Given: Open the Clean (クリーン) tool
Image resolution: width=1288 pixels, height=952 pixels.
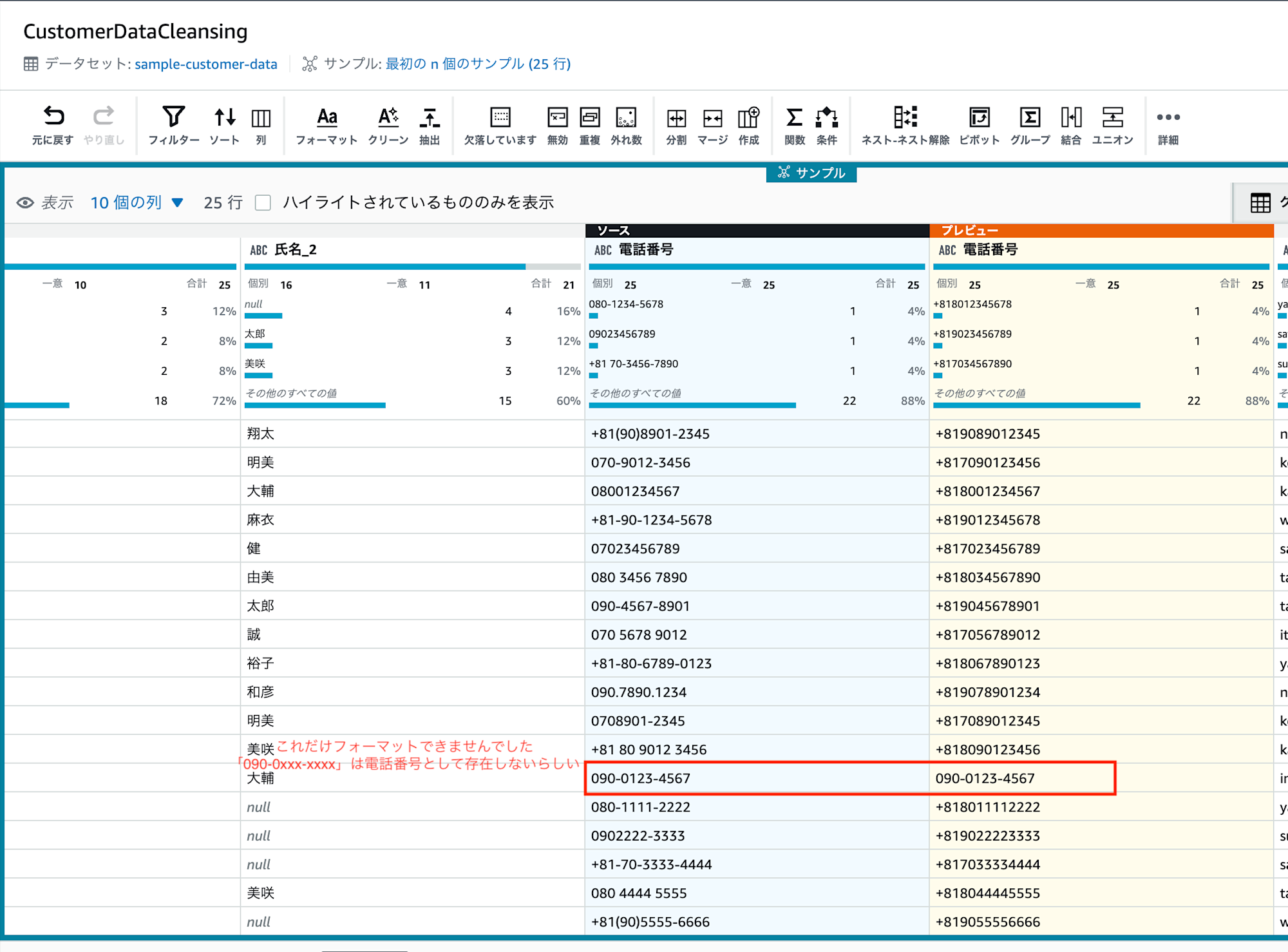Looking at the screenshot, I should (388, 125).
